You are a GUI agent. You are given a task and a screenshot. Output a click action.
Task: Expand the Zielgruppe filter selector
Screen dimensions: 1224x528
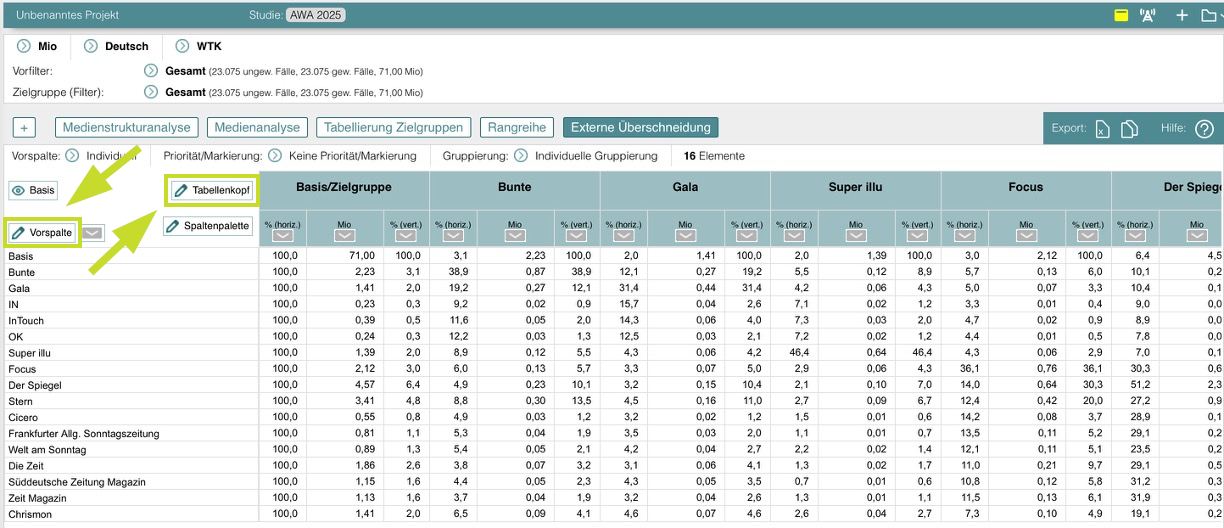point(151,92)
